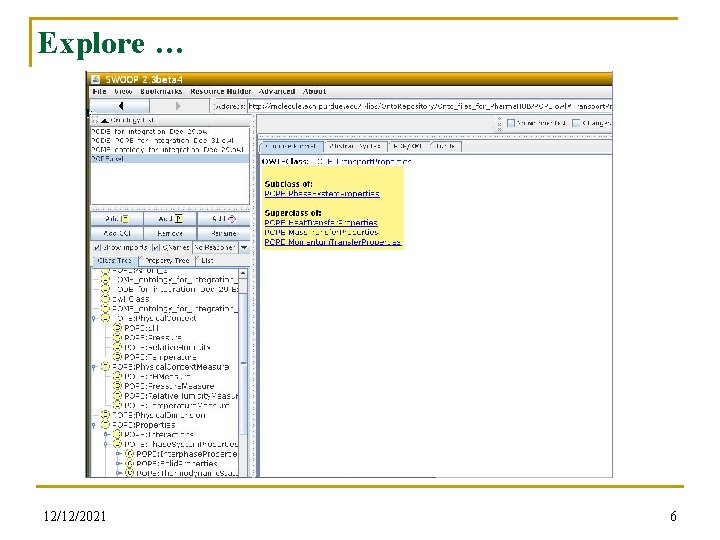Toggle the QNames checkbox
Screen dimensions: 720x540
click(x=156, y=248)
